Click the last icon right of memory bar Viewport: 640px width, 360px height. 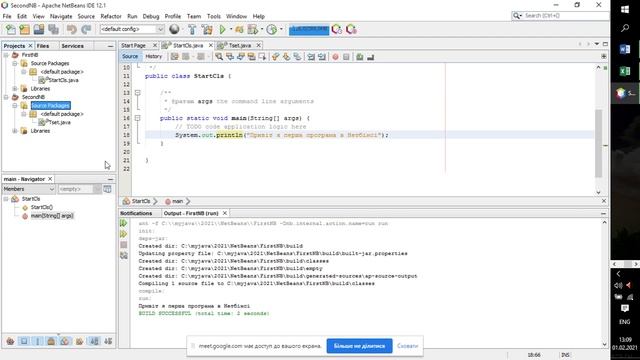tap(351, 29)
